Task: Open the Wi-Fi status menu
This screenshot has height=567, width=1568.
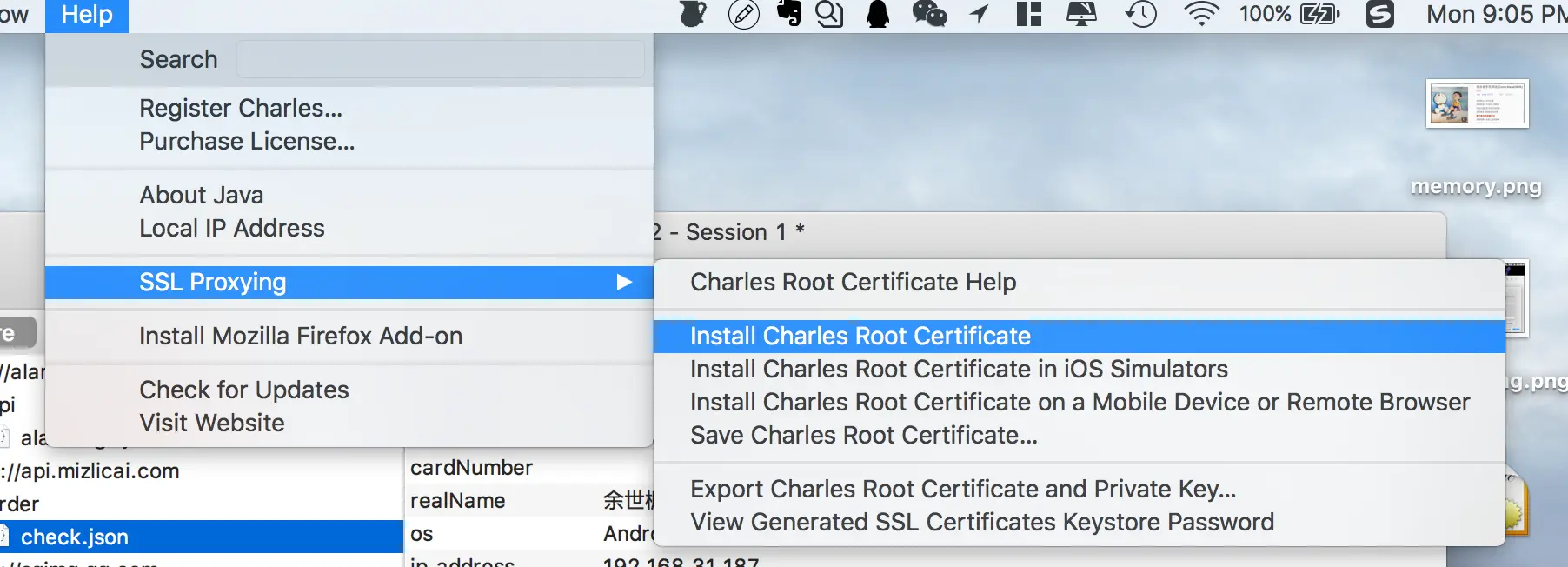Action: tap(1202, 14)
